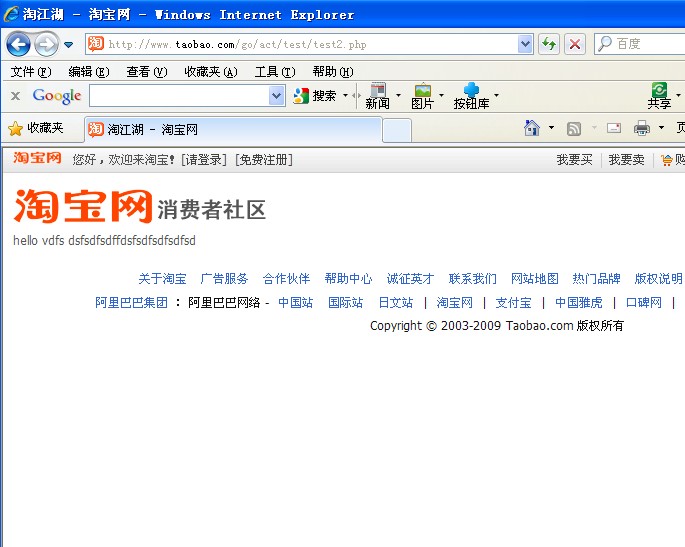Open the 诚征英才 footer link
Screen dimensions: 685x547
(410, 279)
